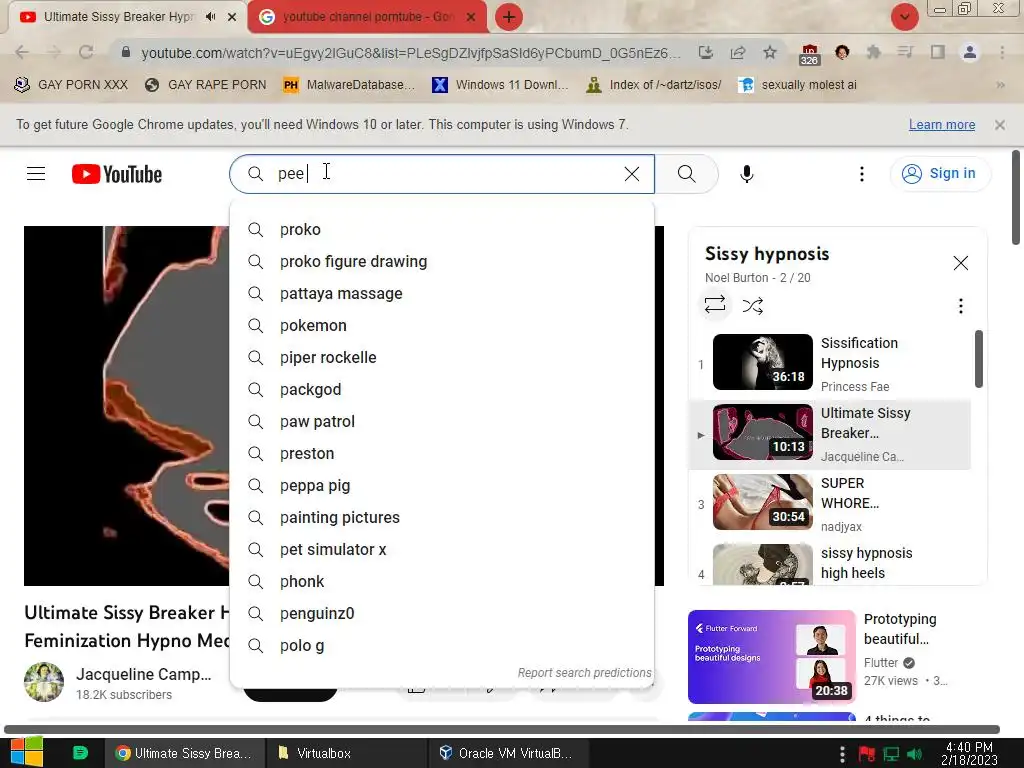Open the Chrome profile avatar icon
The image size is (1024, 768).
[x=970, y=52]
